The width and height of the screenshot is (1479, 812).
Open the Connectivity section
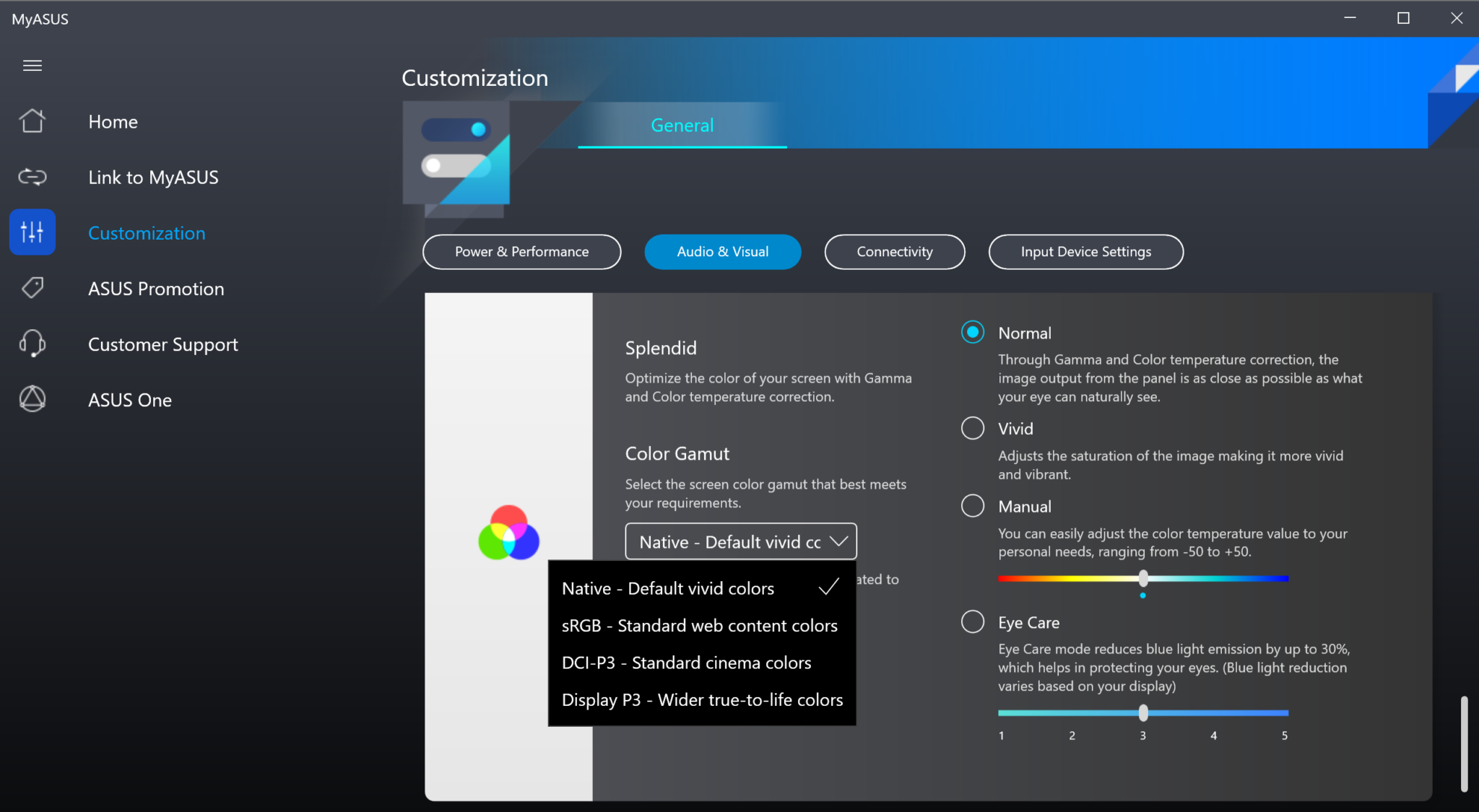[894, 252]
